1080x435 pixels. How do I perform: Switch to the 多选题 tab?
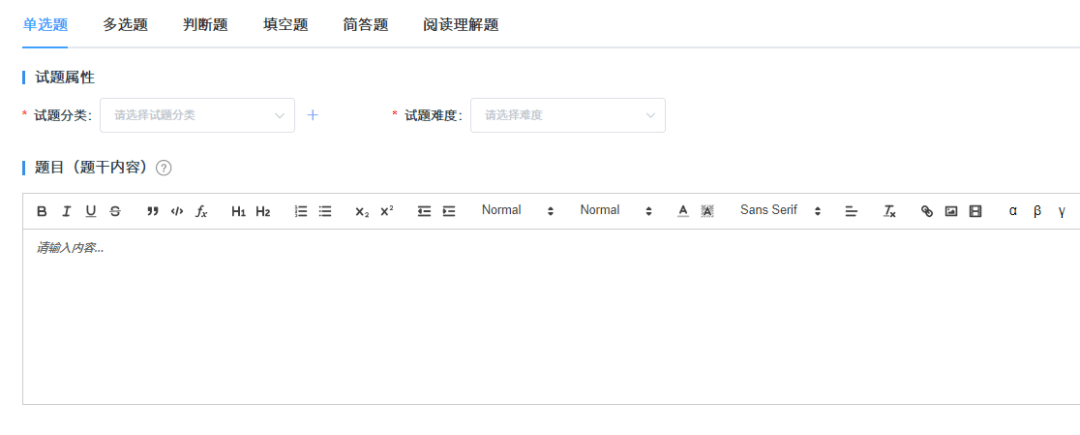[125, 25]
